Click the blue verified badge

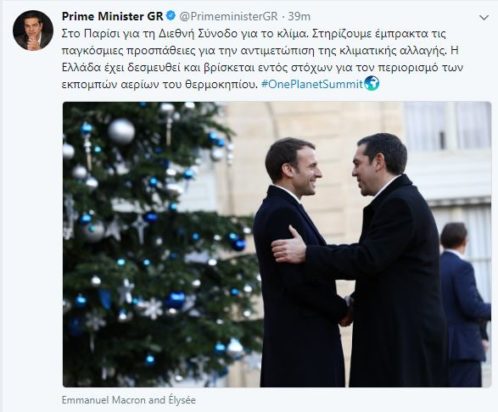pos(171,16)
